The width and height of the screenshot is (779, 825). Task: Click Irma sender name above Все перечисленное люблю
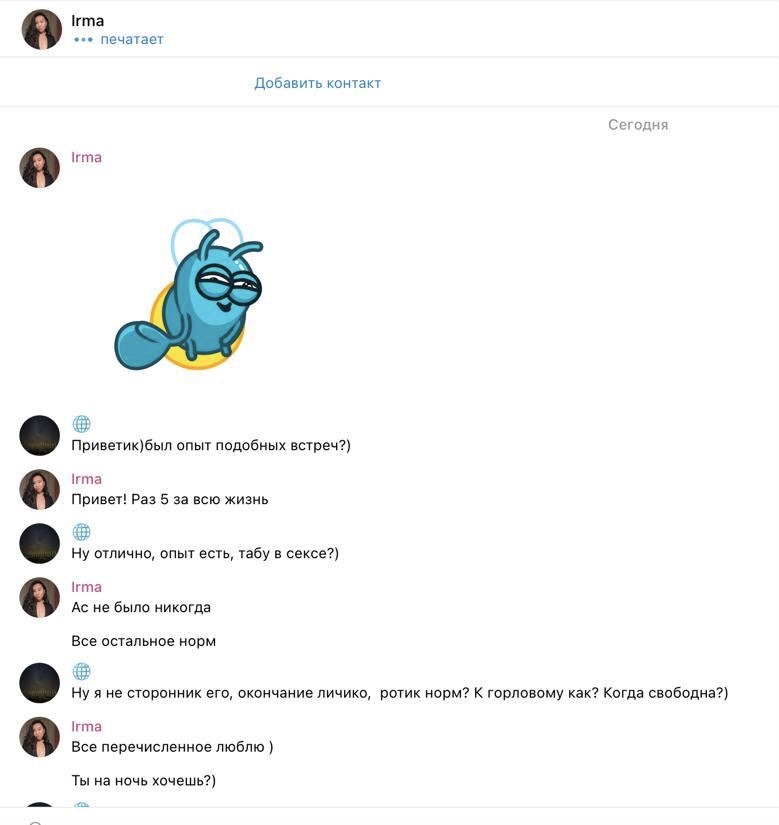pyautogui.click(x=86, y=726)
